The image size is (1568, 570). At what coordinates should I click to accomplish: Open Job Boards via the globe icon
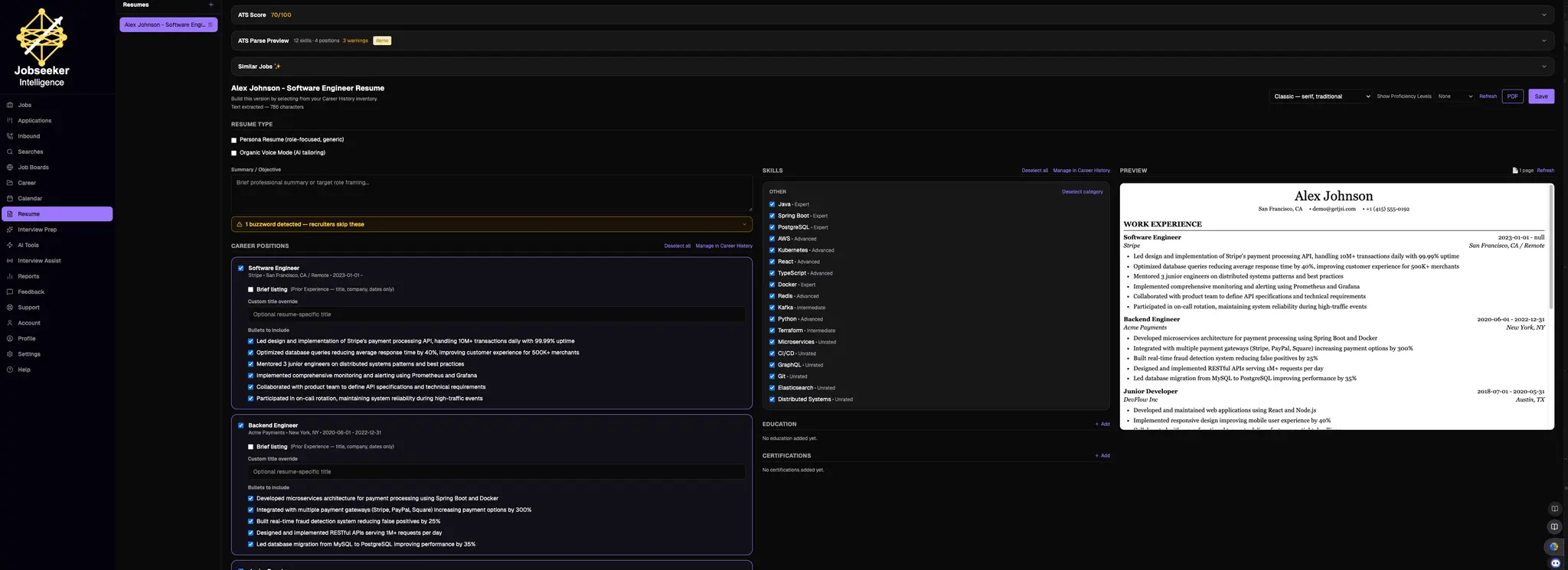pos(10,167)
